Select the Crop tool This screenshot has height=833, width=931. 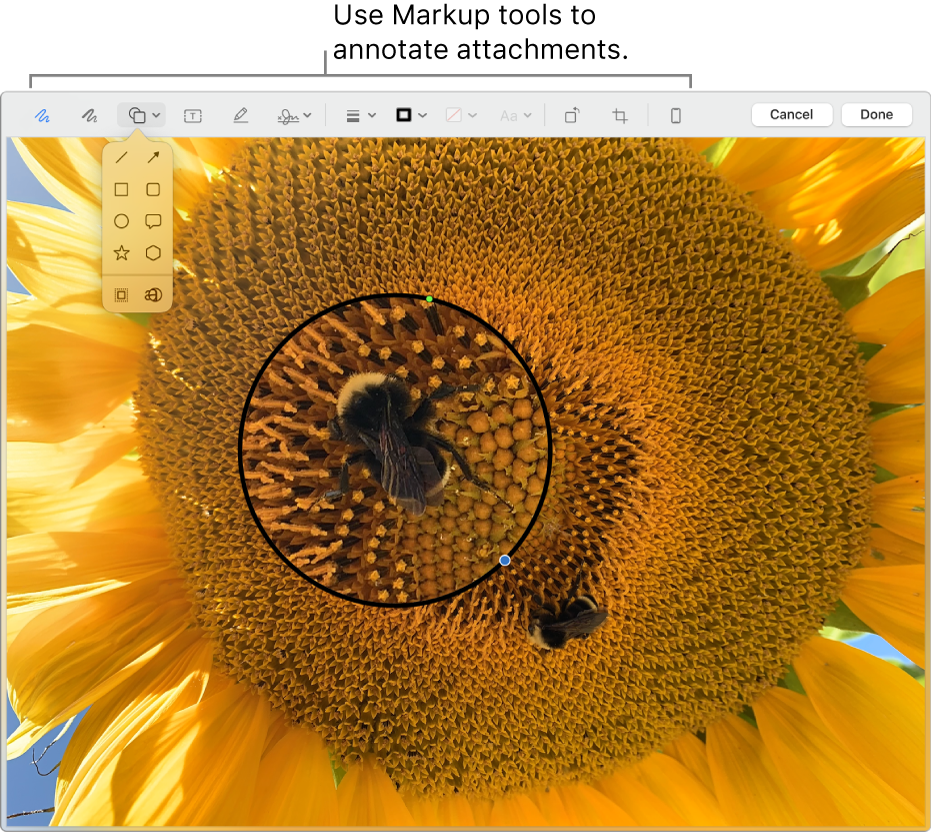(619, 115)
